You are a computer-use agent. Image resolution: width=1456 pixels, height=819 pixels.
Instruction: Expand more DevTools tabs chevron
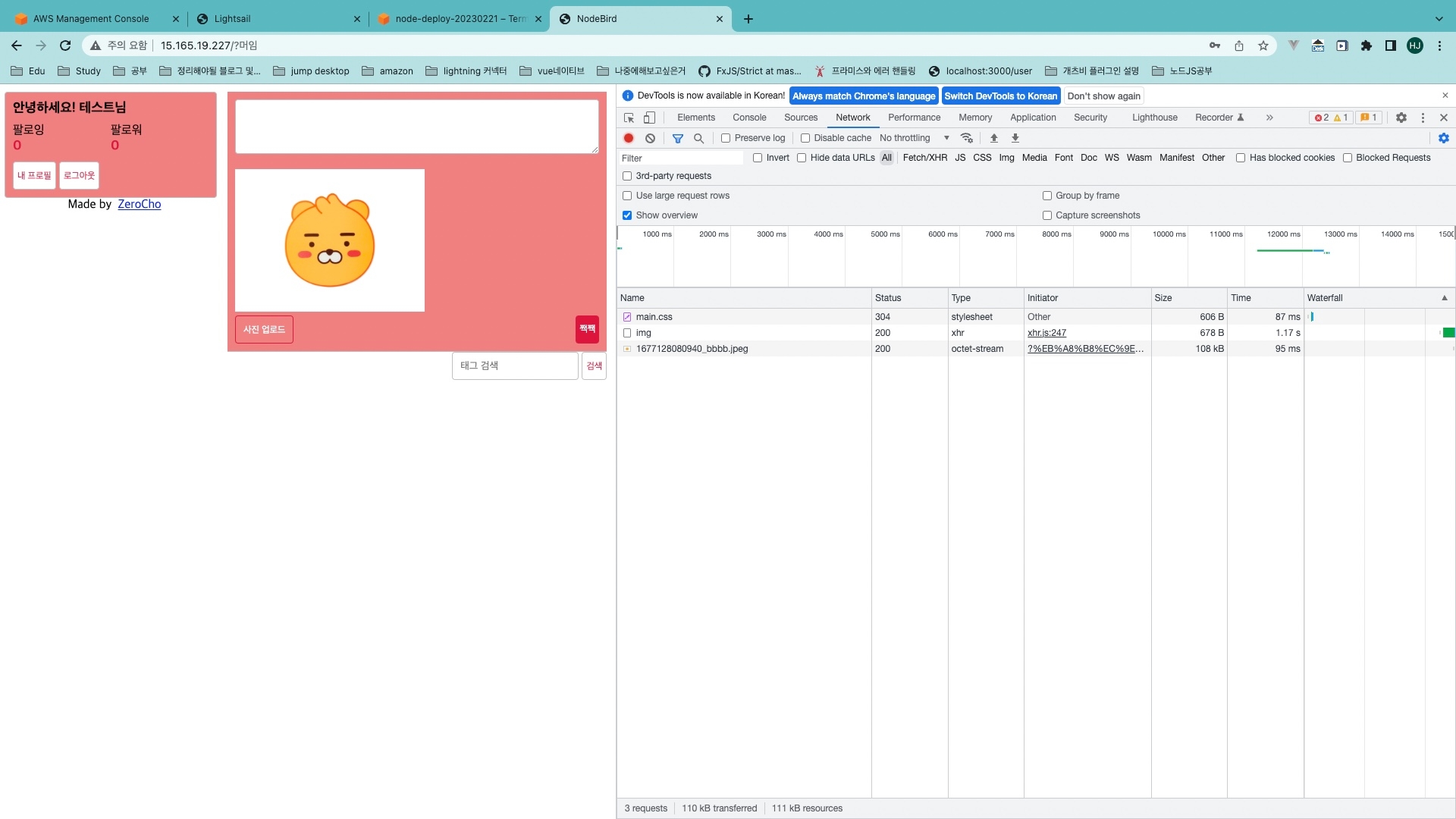1269,118
